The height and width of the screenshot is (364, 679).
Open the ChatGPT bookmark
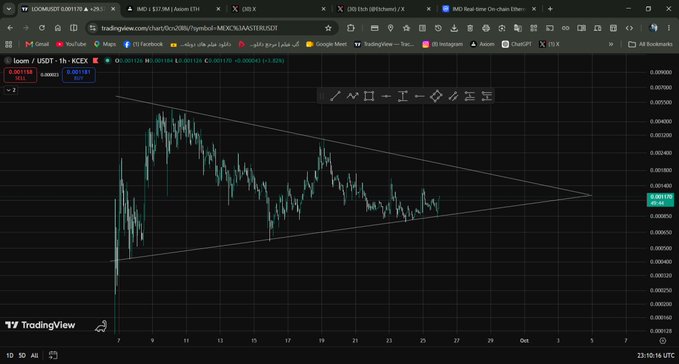(x=517, y=44)
